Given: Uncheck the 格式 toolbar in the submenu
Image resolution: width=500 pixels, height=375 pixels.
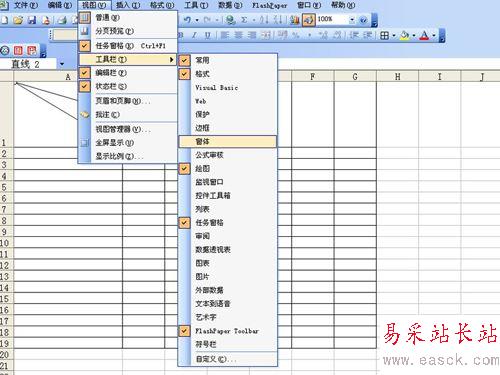Looking at the screenshot, I should [228, 74].
